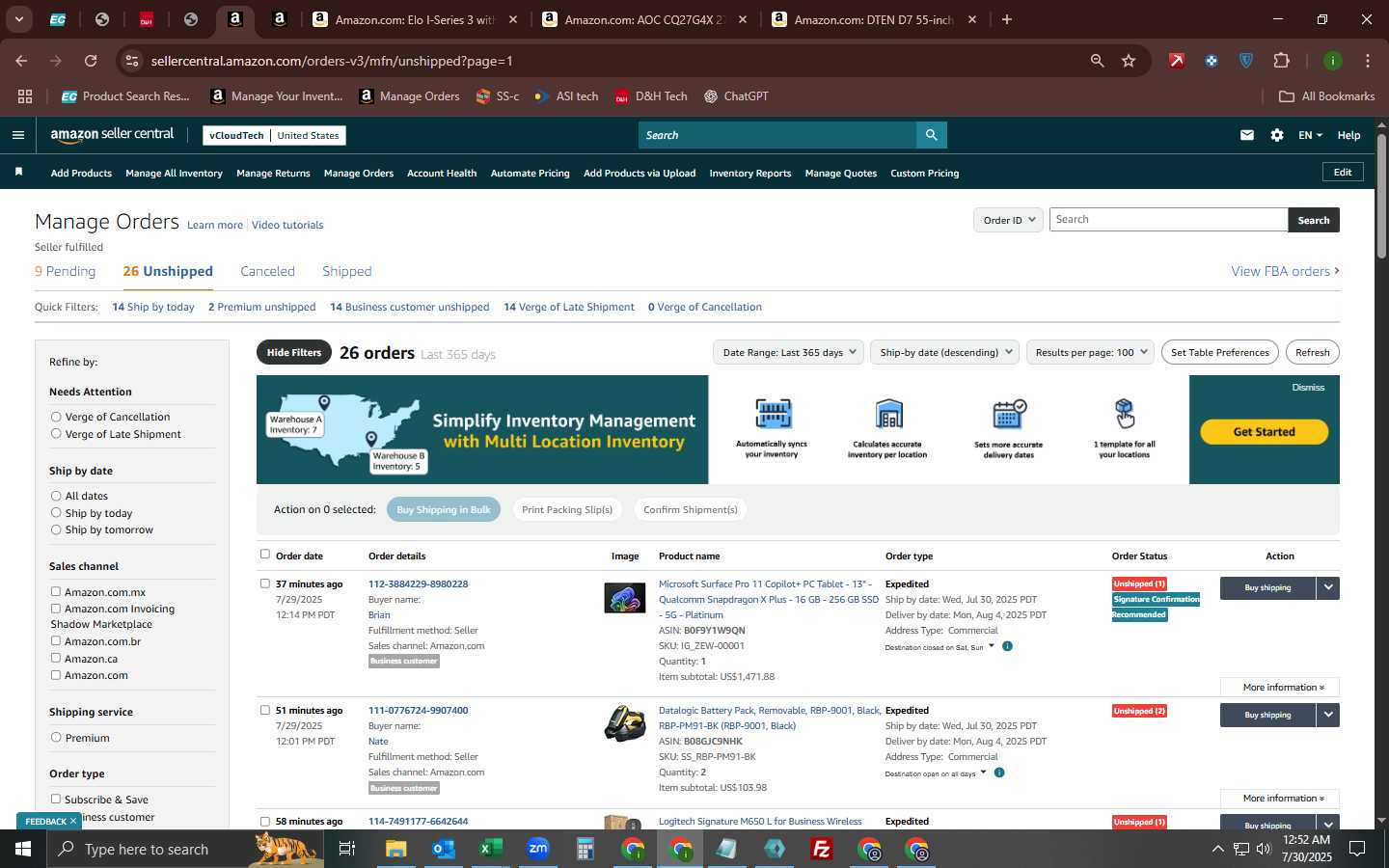Open new browser tab with plus icon

(1007, 19)
